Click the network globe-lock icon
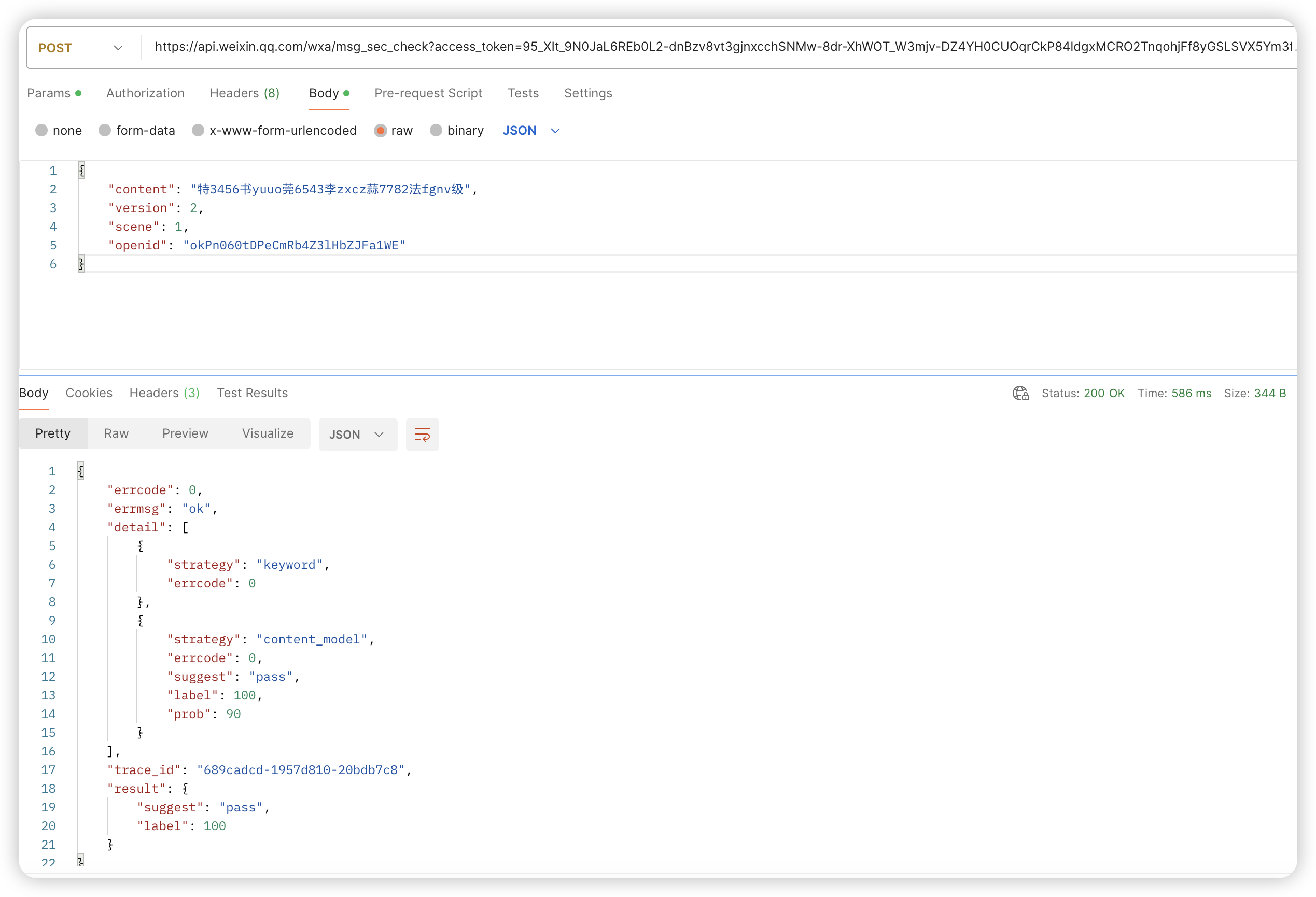 tap(1020, 393)
